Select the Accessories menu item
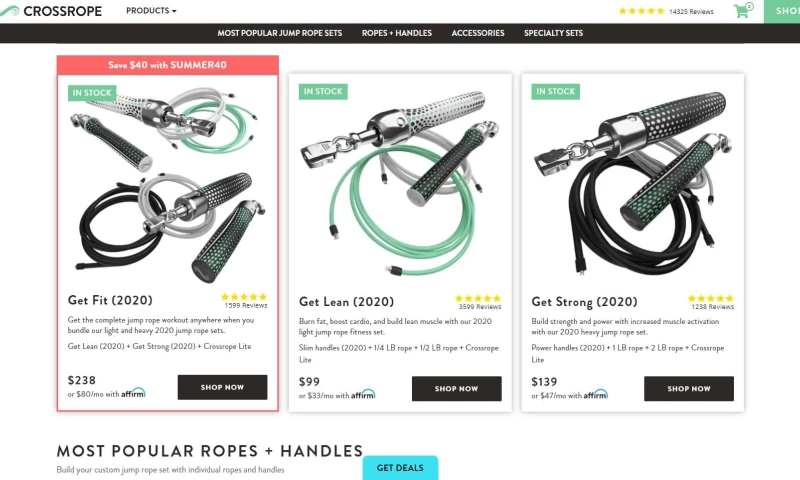 click(478, 33)
